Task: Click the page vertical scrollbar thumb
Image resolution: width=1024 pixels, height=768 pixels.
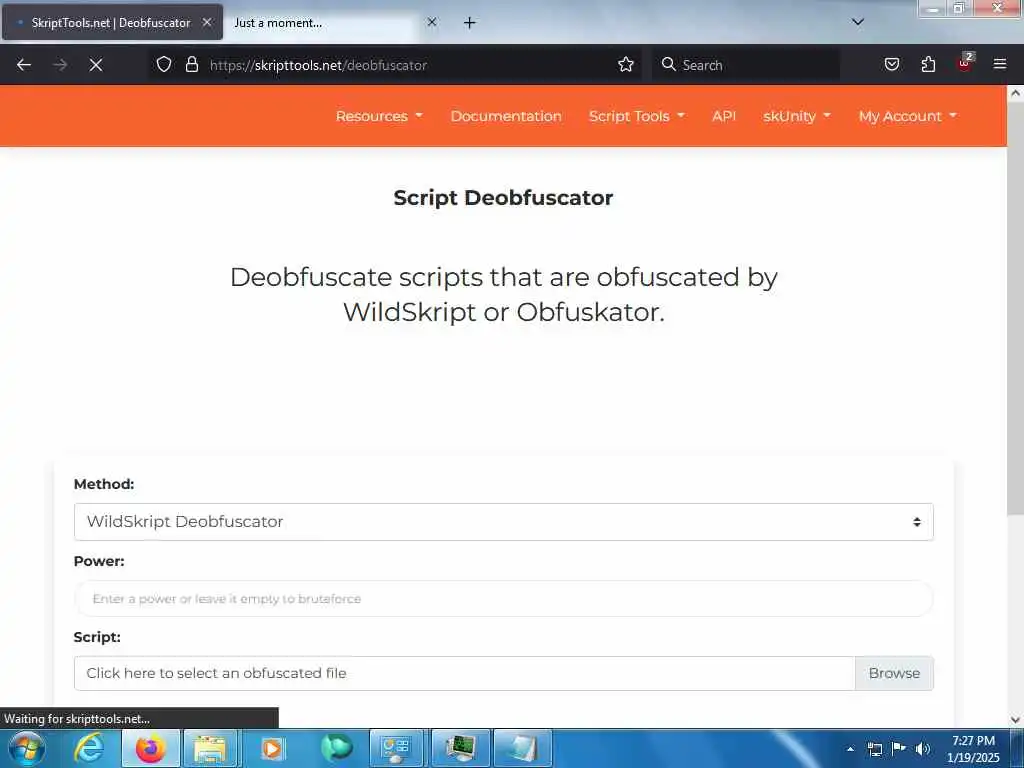Action: coord(1015,310)
